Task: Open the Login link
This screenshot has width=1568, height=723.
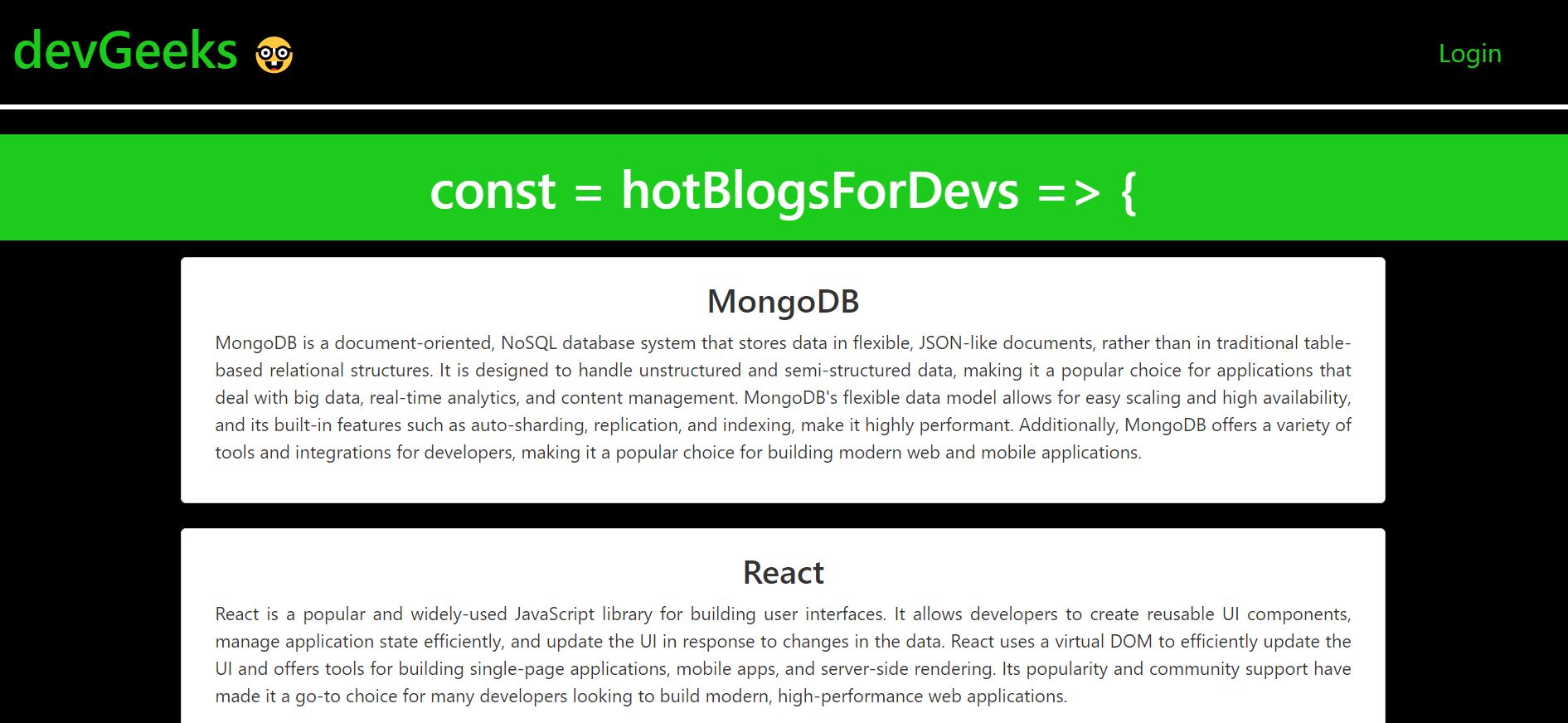Action: pos(1469,53)
